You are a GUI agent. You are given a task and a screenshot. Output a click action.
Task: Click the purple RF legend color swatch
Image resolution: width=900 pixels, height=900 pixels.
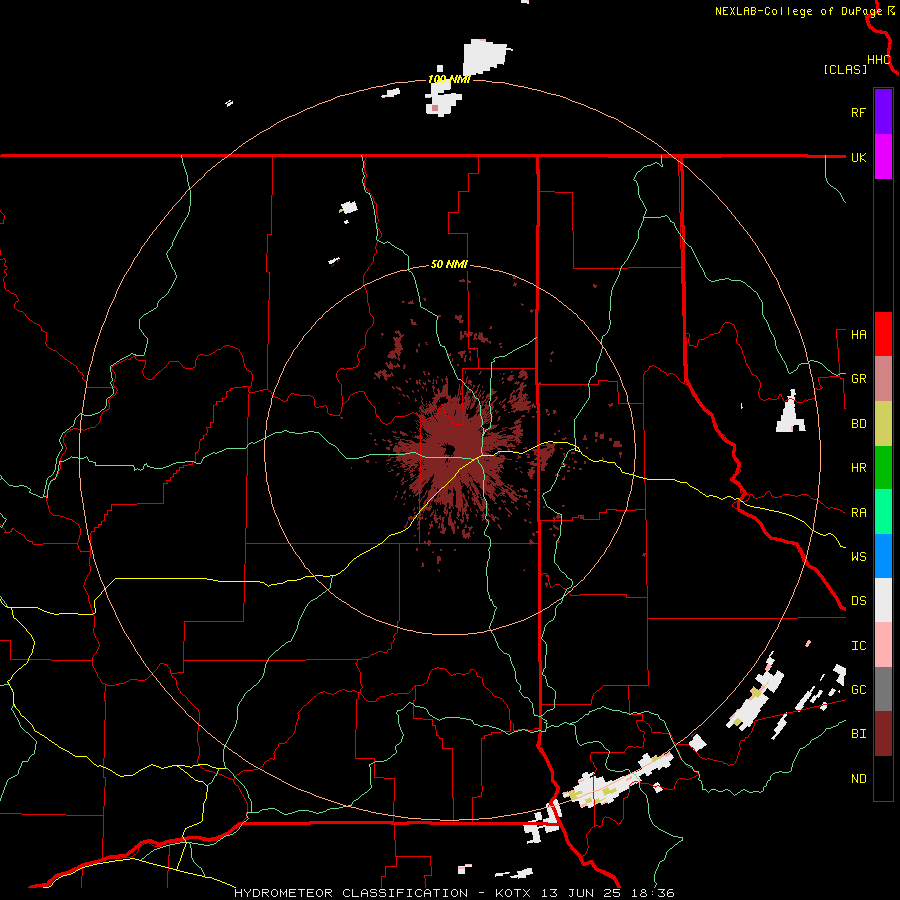coord(883,112)
